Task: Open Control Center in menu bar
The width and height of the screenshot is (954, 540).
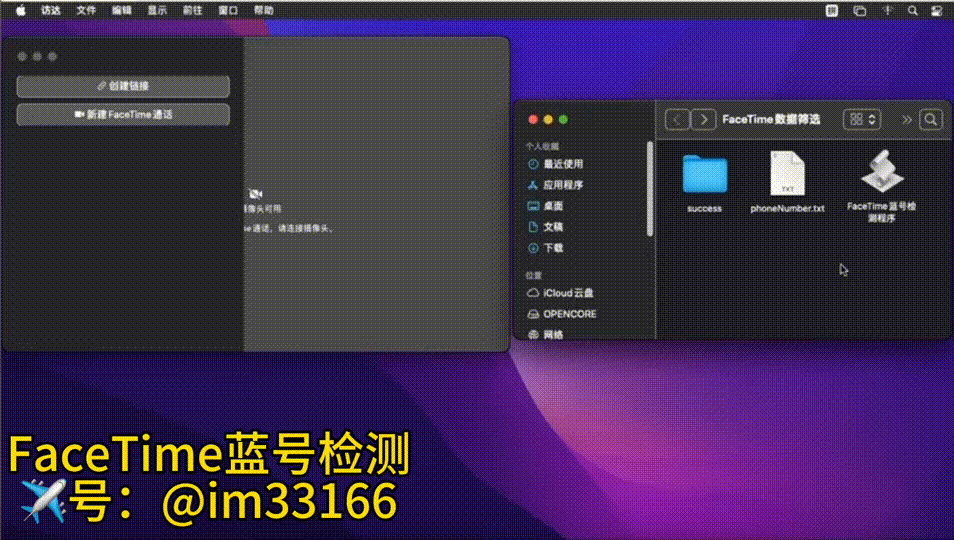Action: click(x=937, y=10)
